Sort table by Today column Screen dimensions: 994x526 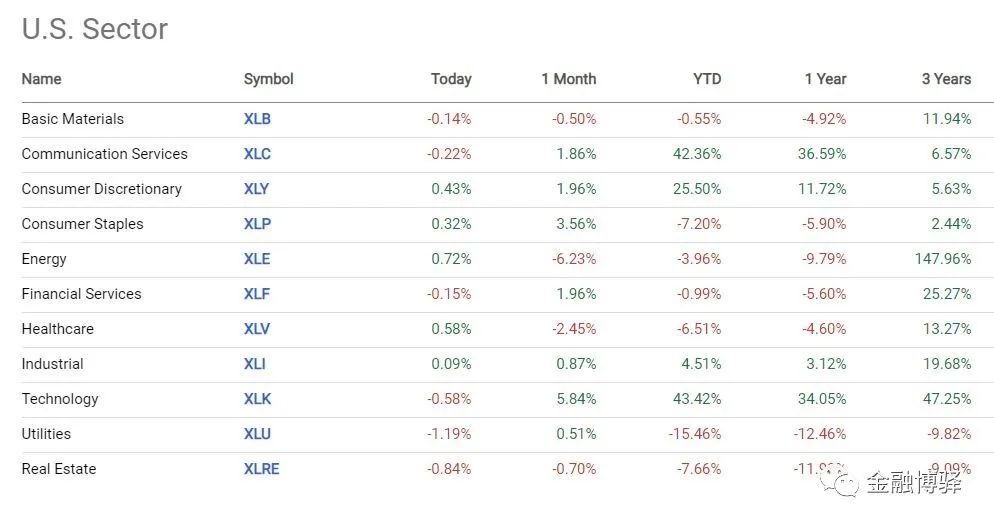coord(451,79)
